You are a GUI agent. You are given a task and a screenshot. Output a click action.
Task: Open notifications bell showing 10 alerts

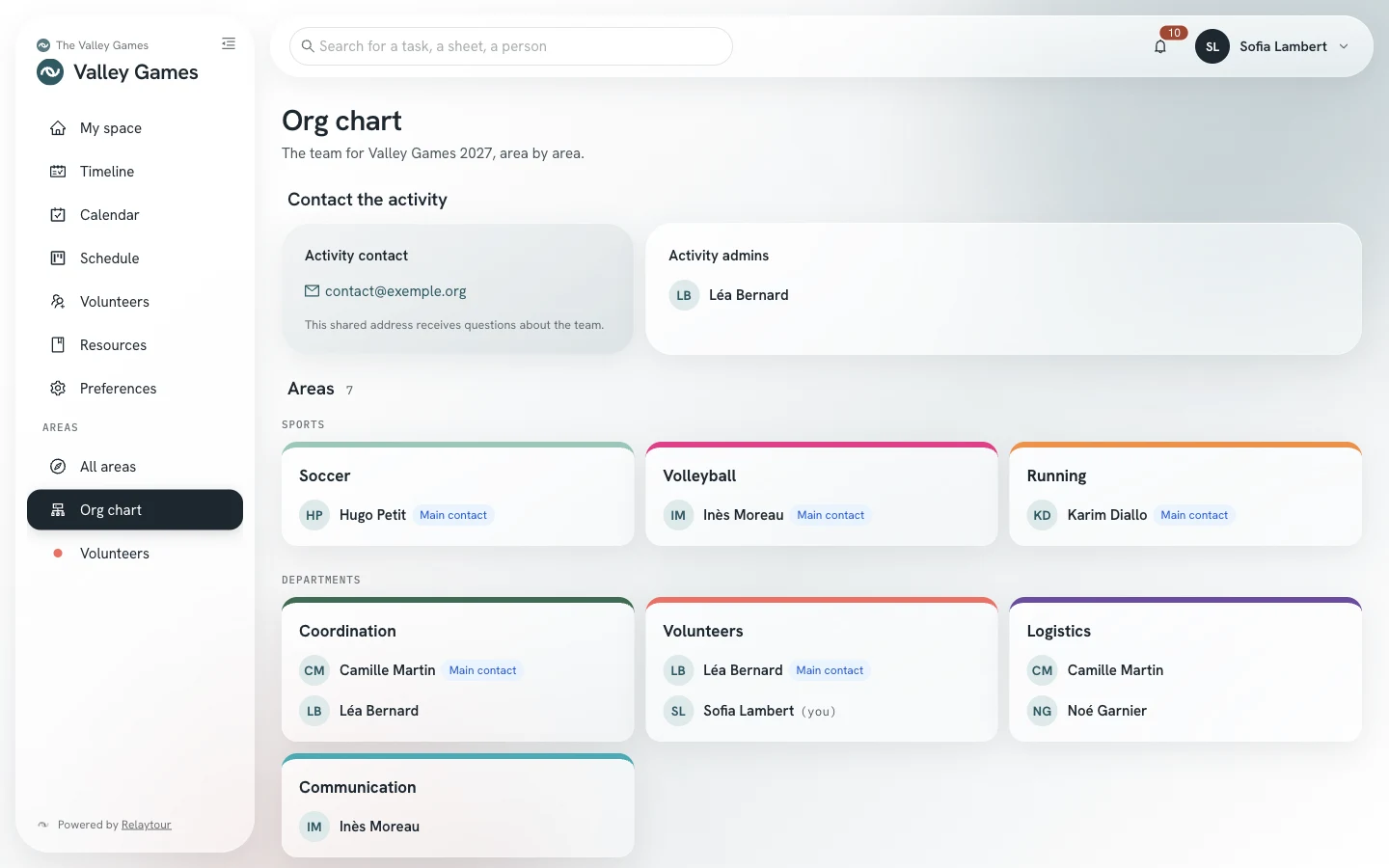tap(1160, 46)
